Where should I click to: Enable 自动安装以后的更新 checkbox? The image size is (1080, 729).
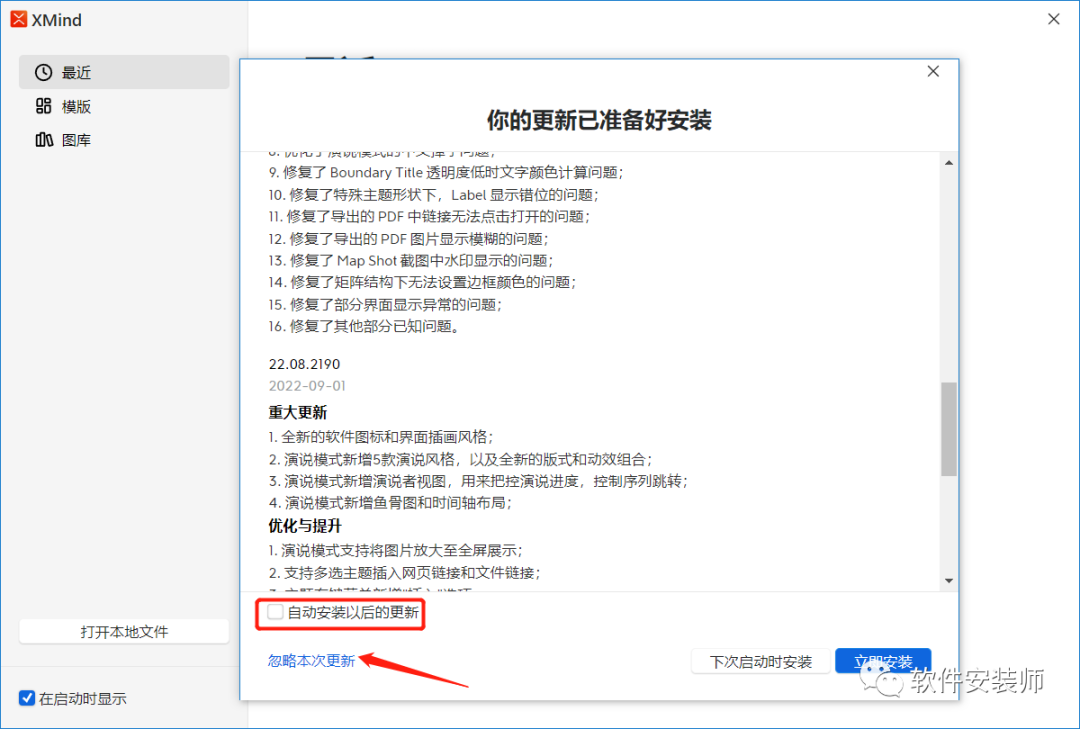point(276,612)
